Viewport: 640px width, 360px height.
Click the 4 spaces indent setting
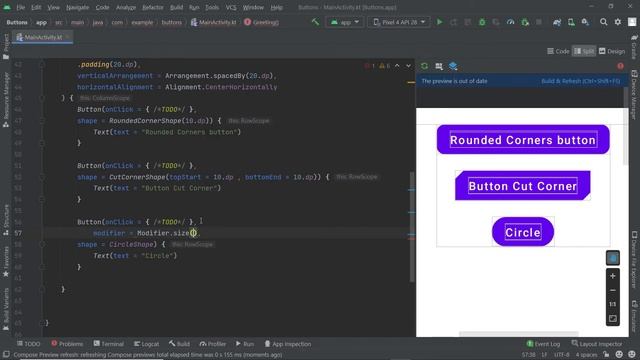pyautogui.click(x=587, y=354)
